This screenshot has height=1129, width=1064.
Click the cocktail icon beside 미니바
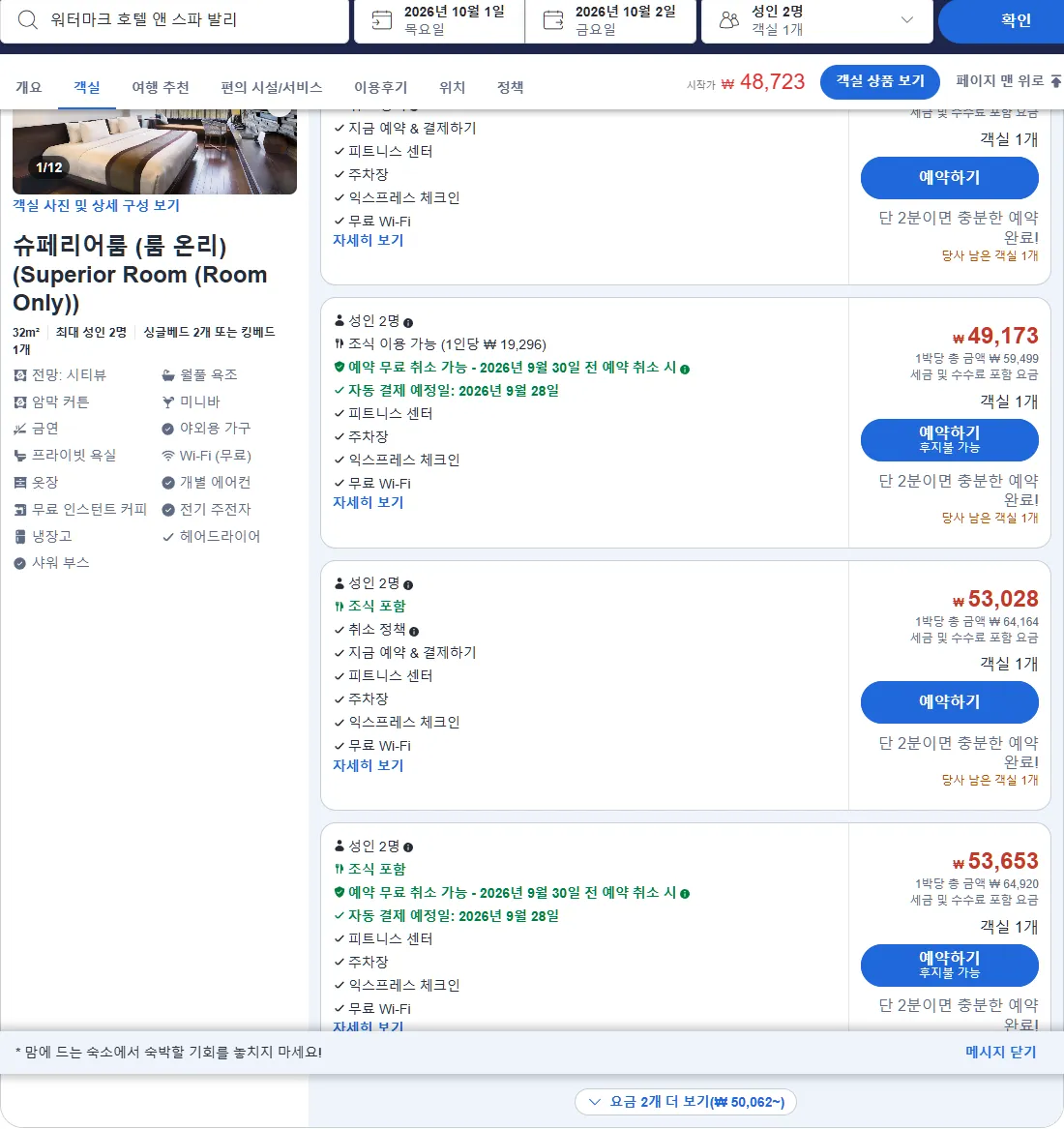pos(167,401)
